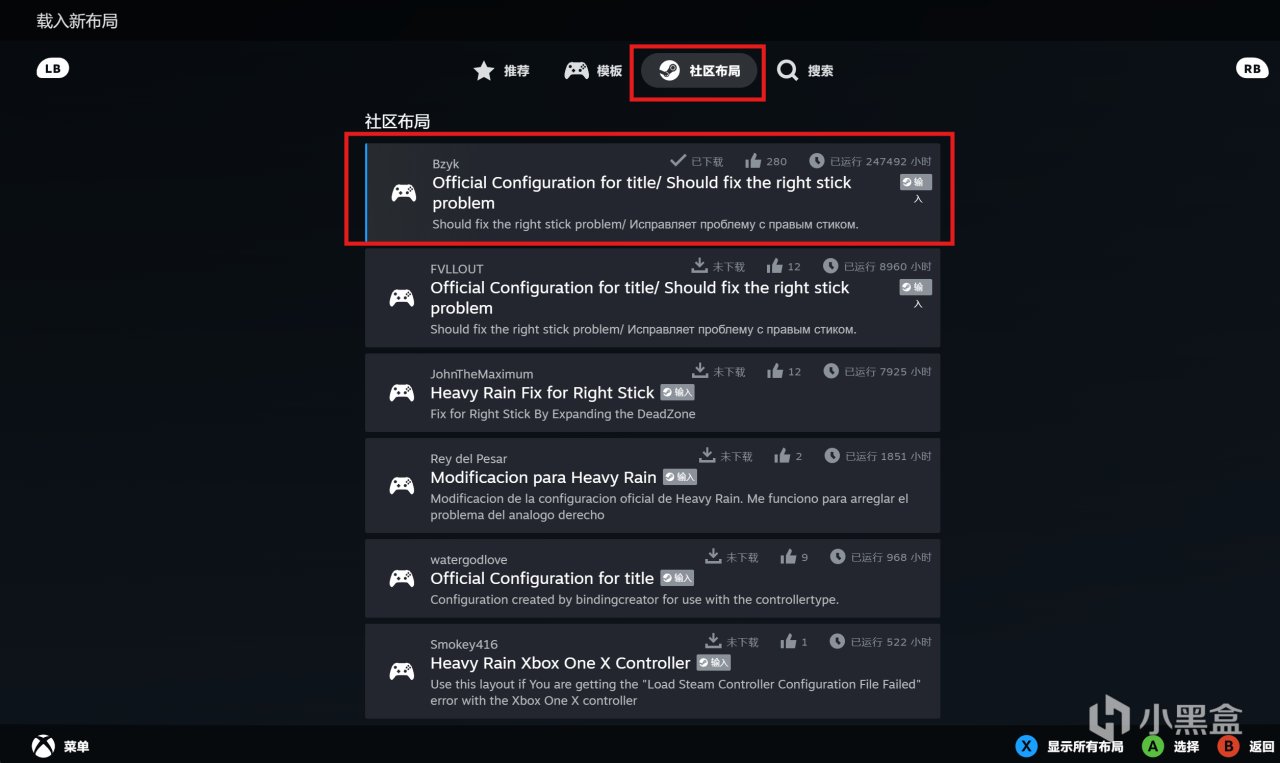Image resolution: width=1280 pixels, height=763 pixels.
Task: Click the controller icon on FVLLOUT's layout
Action: tap(402, 298)
